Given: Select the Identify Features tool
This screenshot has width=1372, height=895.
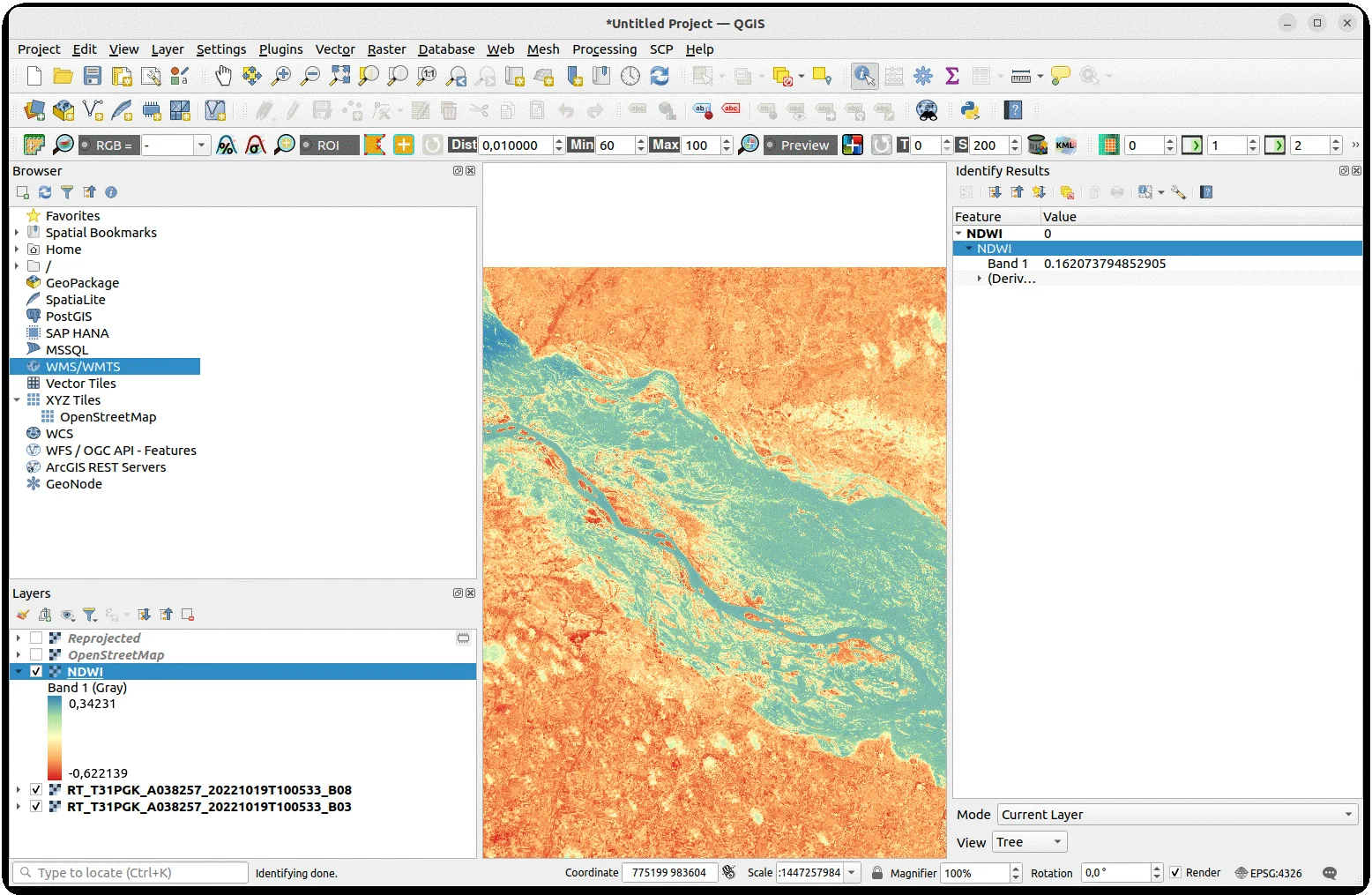Looking at the screenshot, I should coord(864,76).
